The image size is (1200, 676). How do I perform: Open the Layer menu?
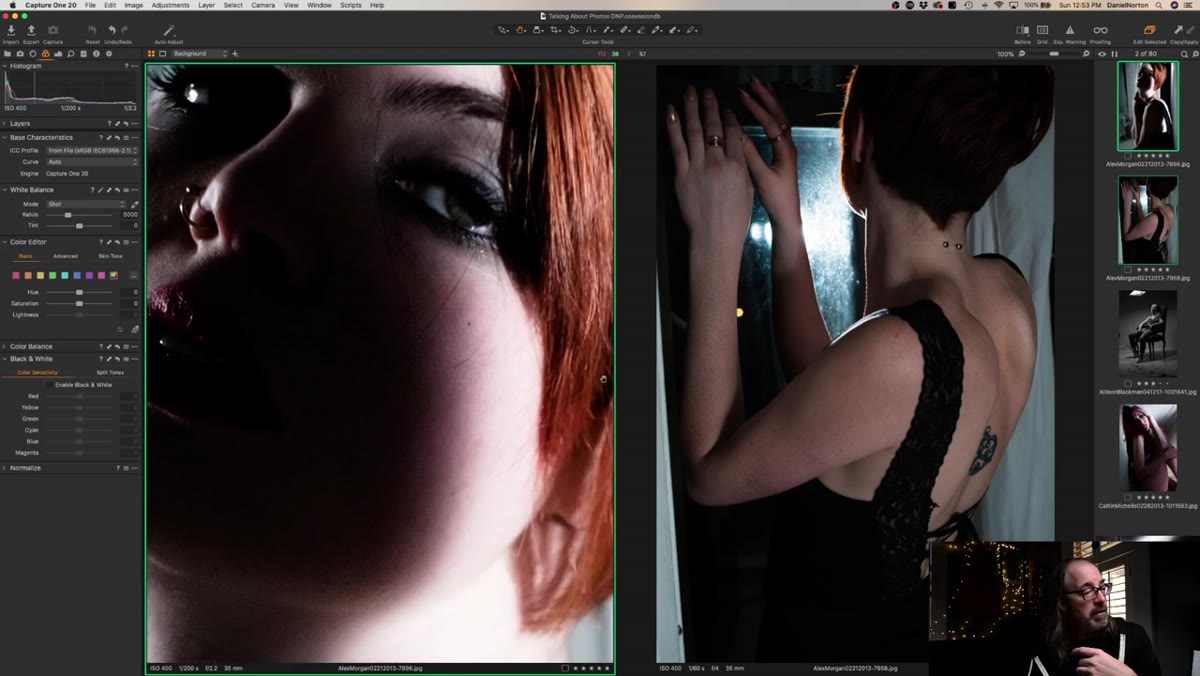pyautogui.click(x=206, y=5)
